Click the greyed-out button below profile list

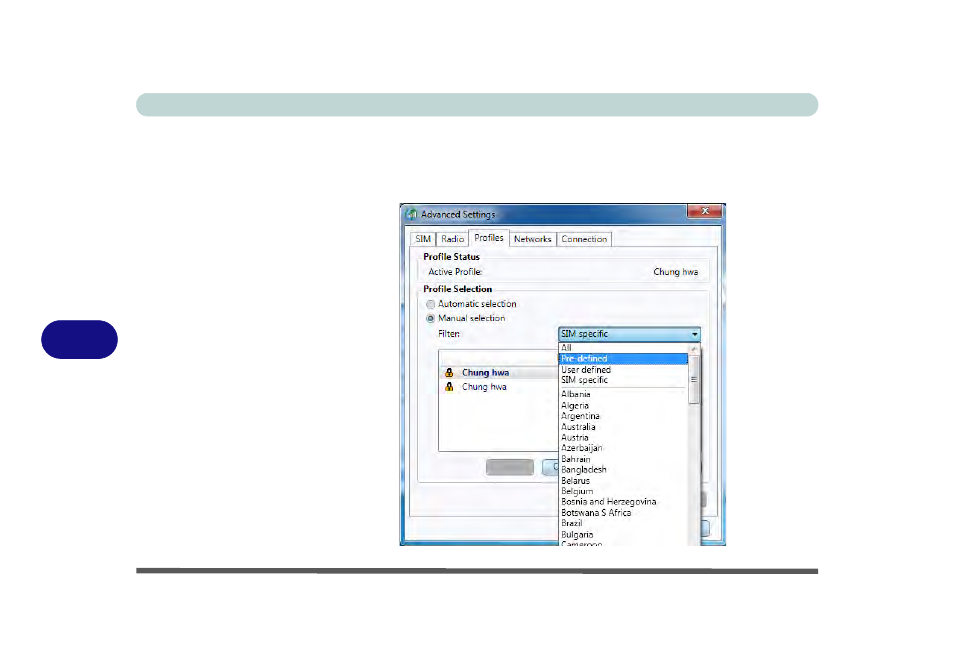[509, 467]
